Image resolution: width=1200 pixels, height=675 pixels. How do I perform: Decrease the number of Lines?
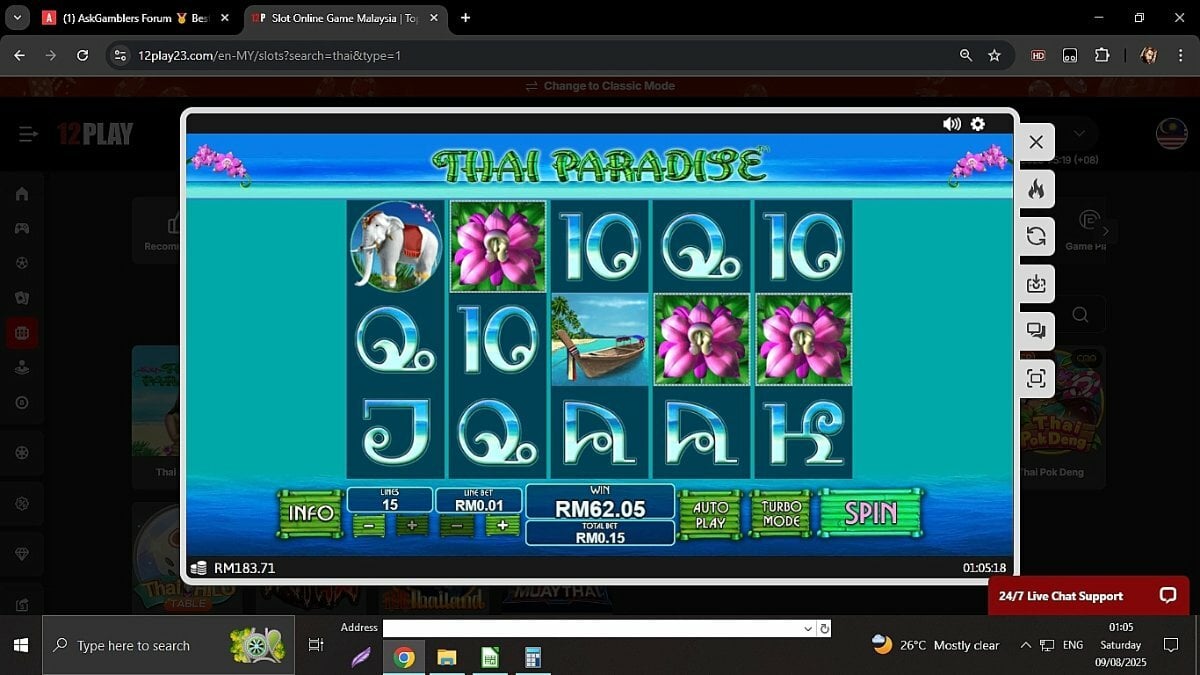tap(368, 526)
